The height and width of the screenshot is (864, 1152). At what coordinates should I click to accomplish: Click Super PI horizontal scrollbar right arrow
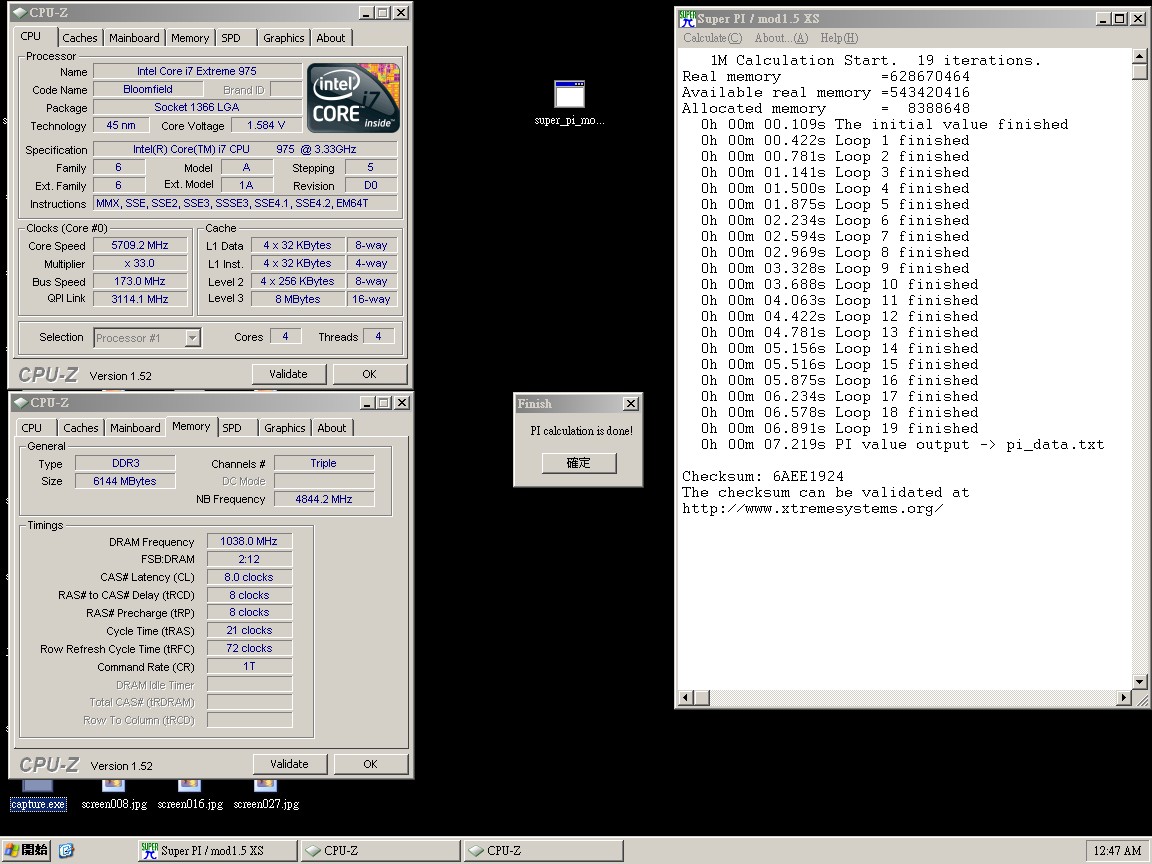pos(1124,698)
